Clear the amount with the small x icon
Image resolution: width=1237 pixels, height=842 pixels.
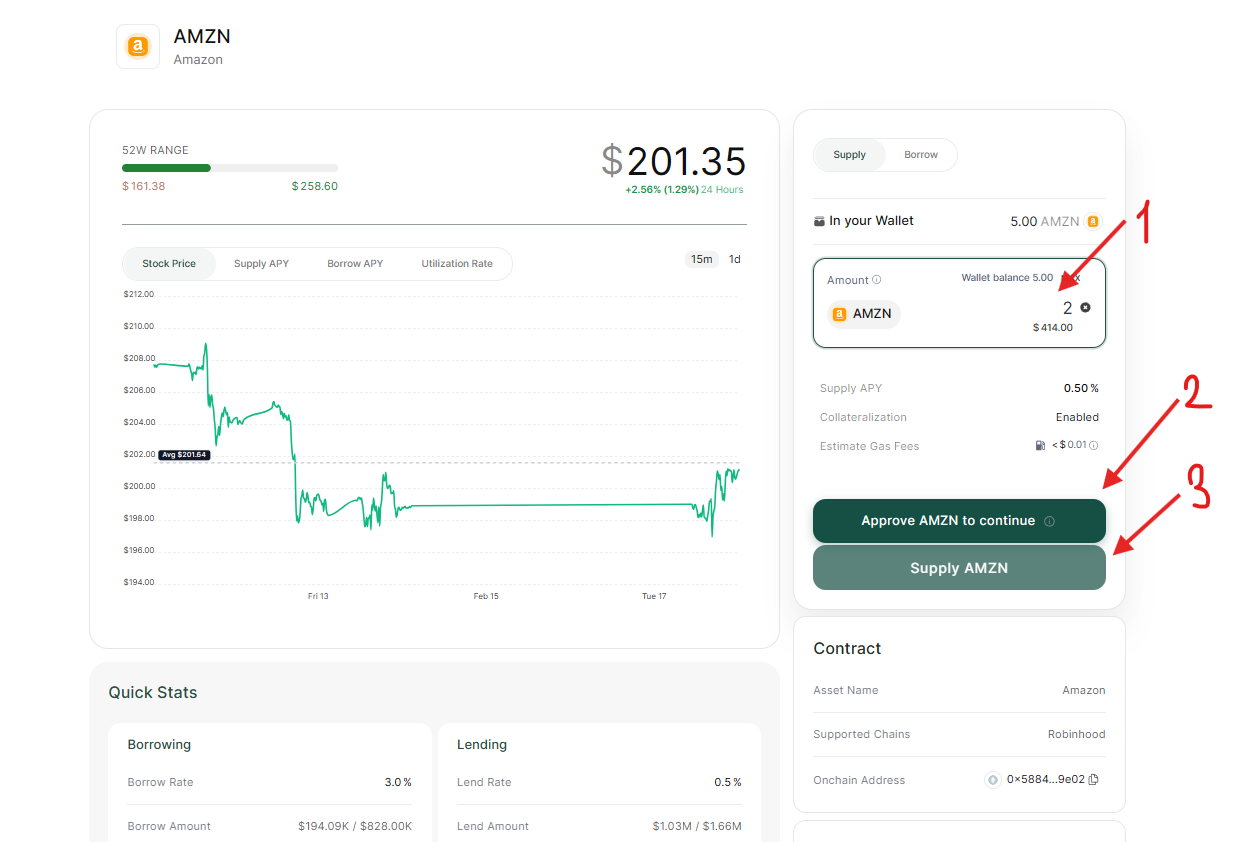point(1085,308)
